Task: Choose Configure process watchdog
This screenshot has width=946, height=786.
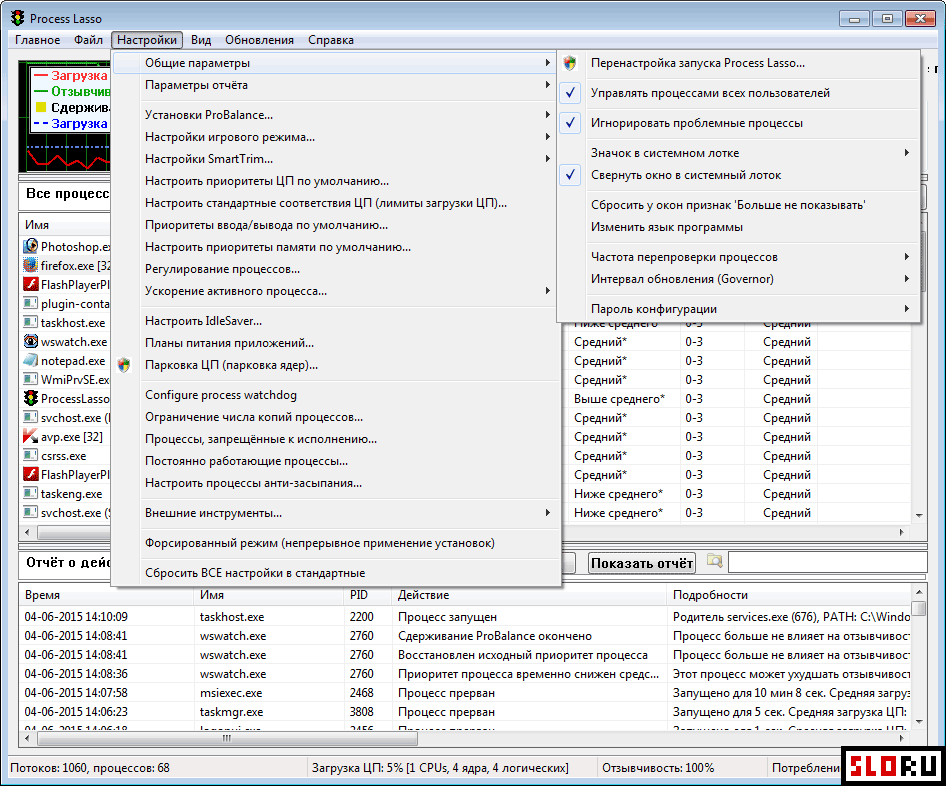Action: tap(335, 395)
